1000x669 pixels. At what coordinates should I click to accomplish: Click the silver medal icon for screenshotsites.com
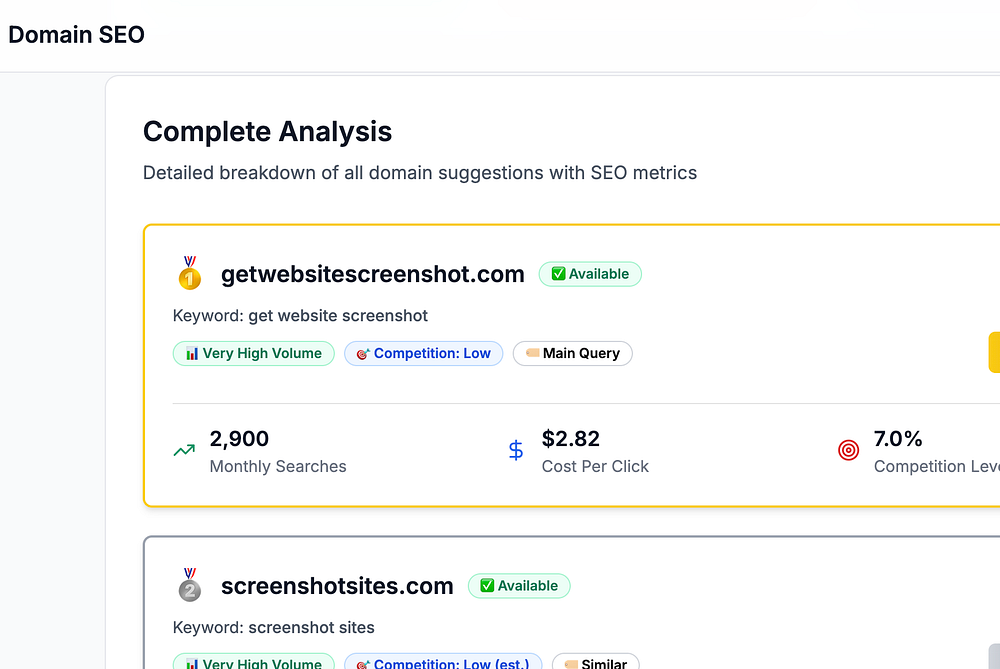(189, 586)
